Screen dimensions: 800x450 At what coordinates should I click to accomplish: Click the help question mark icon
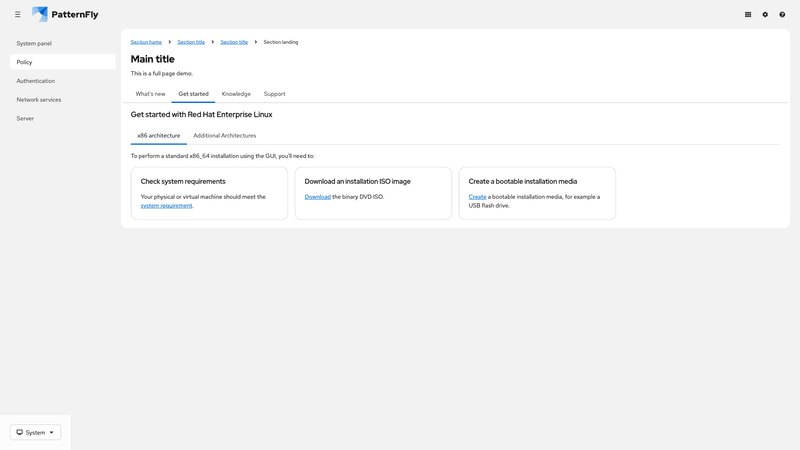coord(782,15)
